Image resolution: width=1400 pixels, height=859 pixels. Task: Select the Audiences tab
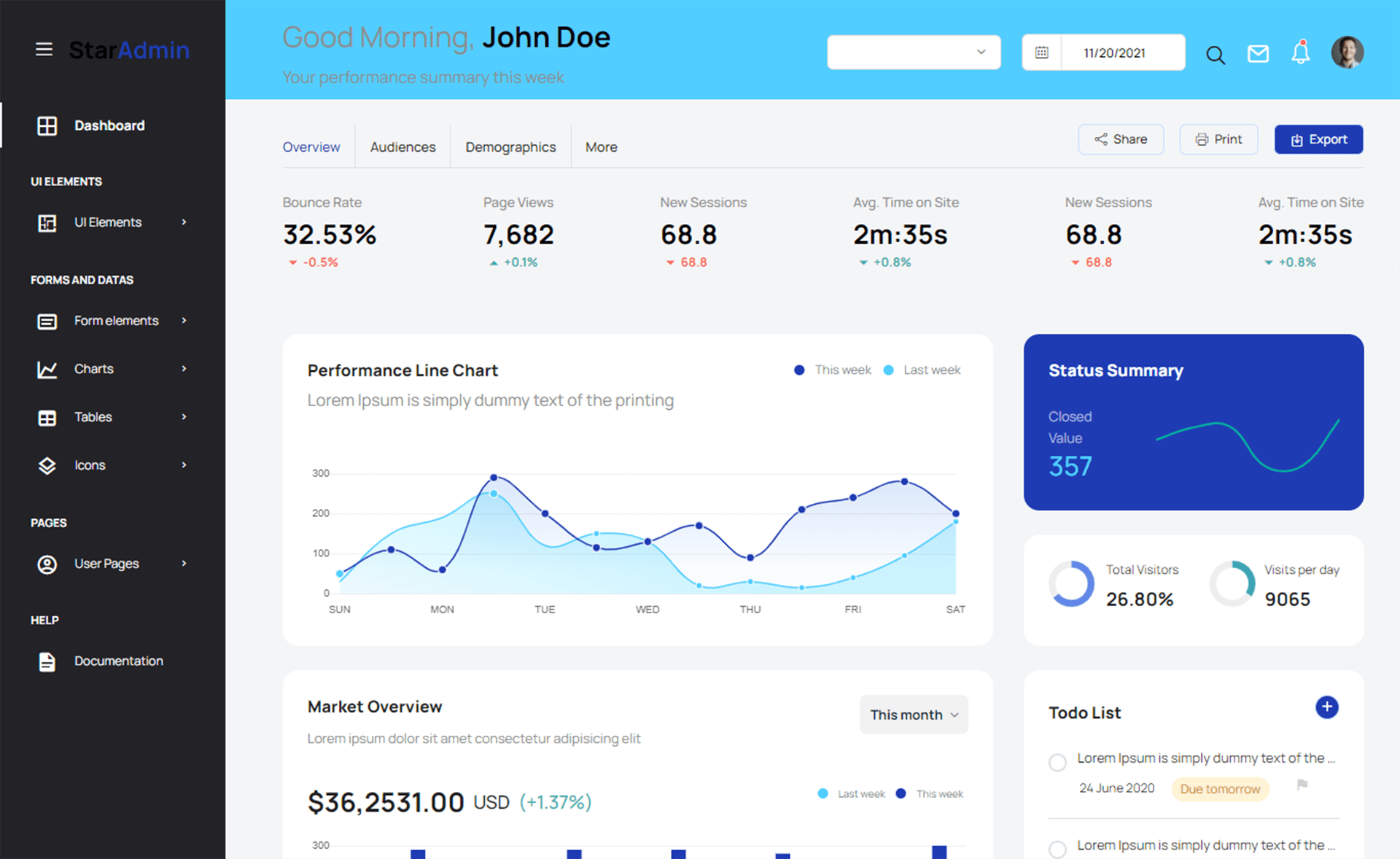(x=402, y=146)
